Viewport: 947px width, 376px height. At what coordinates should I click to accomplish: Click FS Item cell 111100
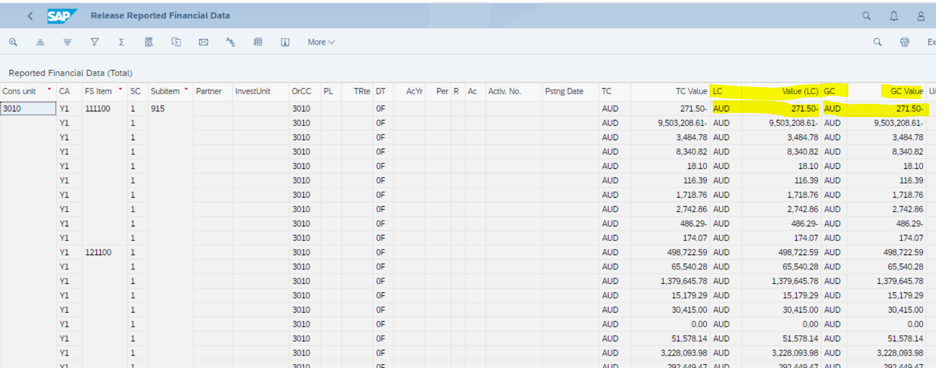click(104, 109)
